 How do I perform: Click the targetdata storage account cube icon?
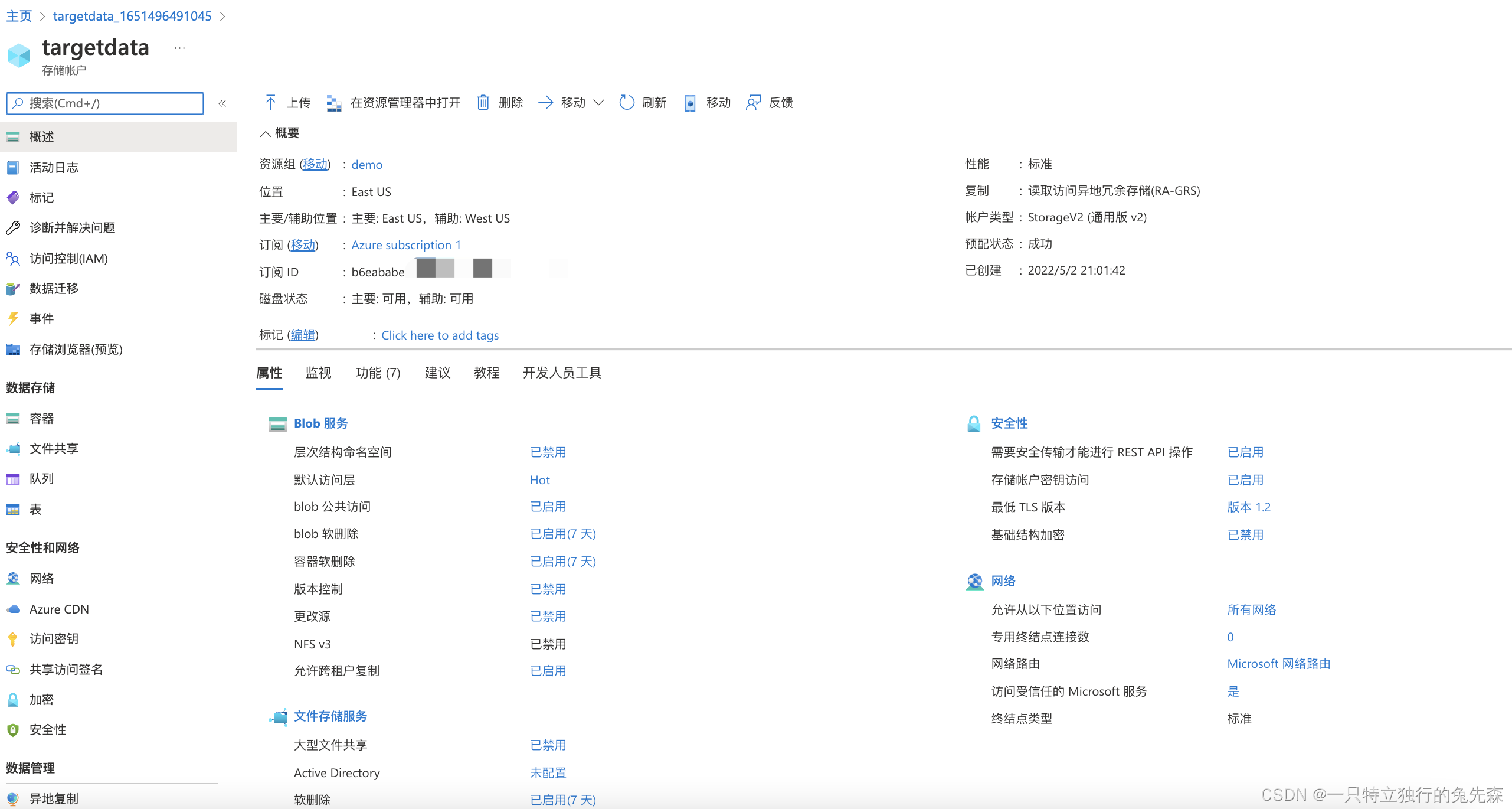point(19,56)
